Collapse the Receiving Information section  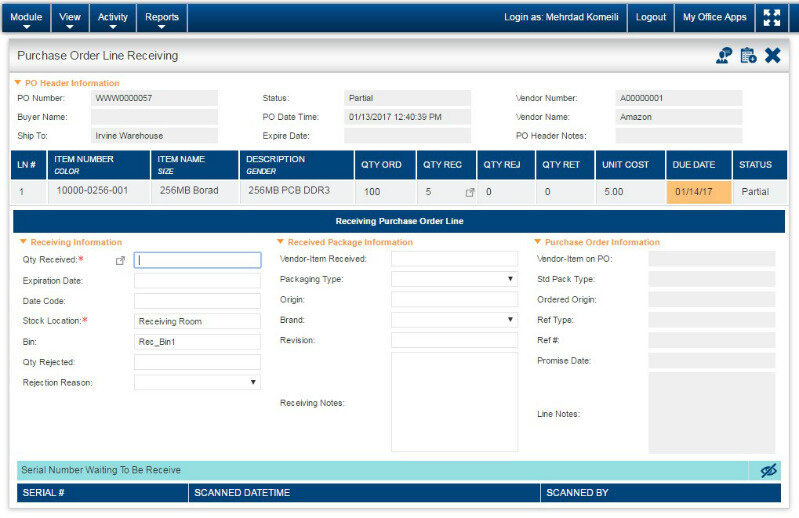[x=23, y=242]
